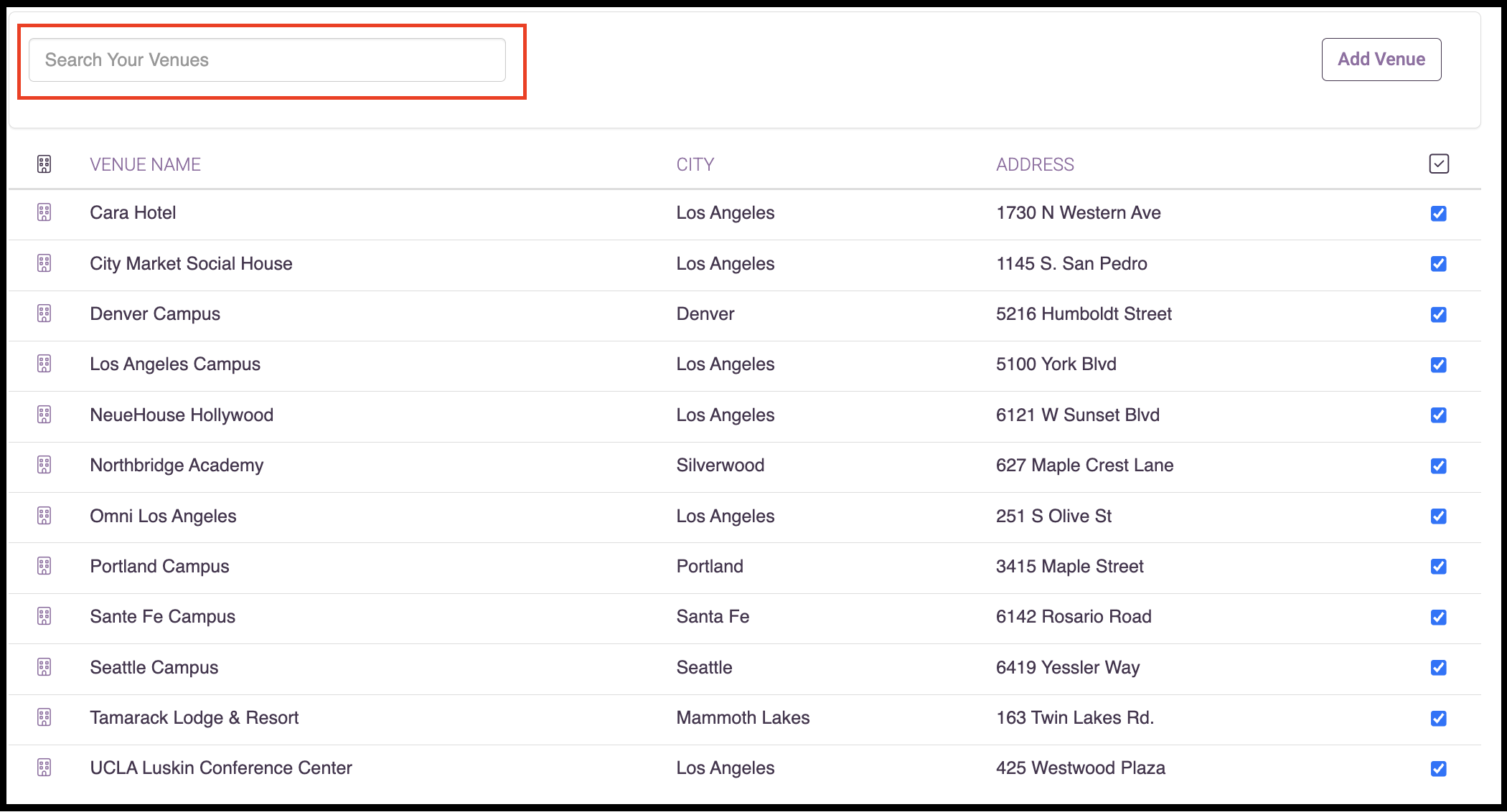Uncheck the checkbox for City Market Social House
The image size is (1507, 812).
[x=1439, y=264]
